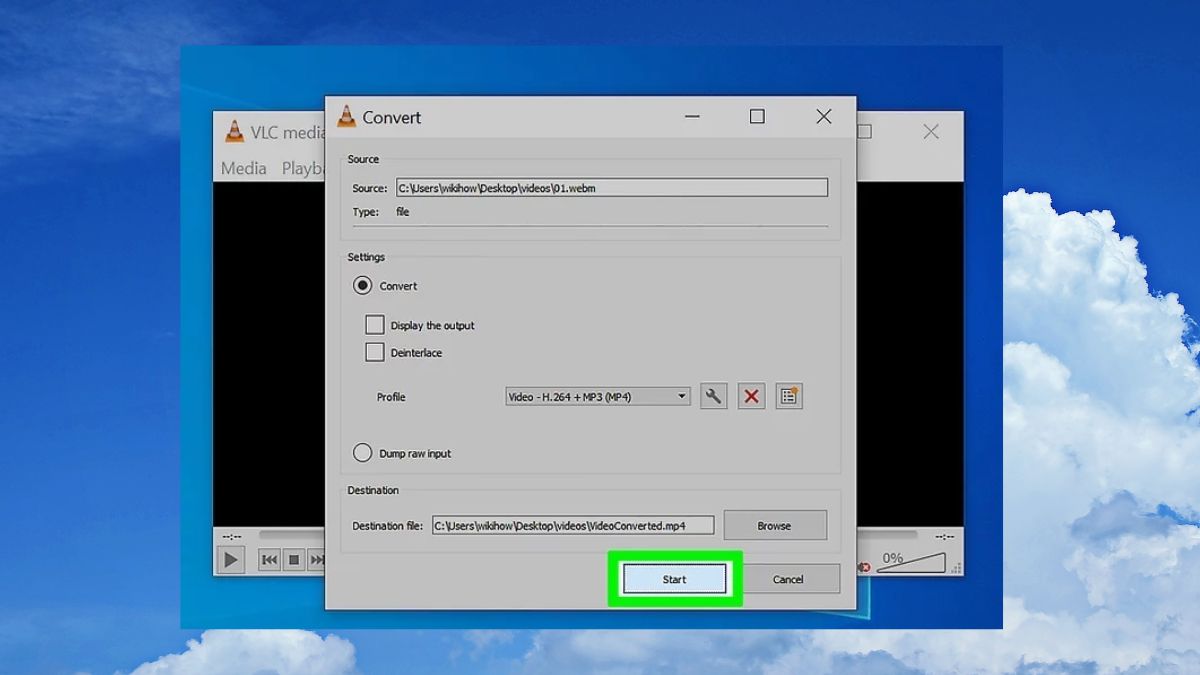Cancel the Convert dialog
This screenshot has height=675, width=1200.
[x=788, y=579]
